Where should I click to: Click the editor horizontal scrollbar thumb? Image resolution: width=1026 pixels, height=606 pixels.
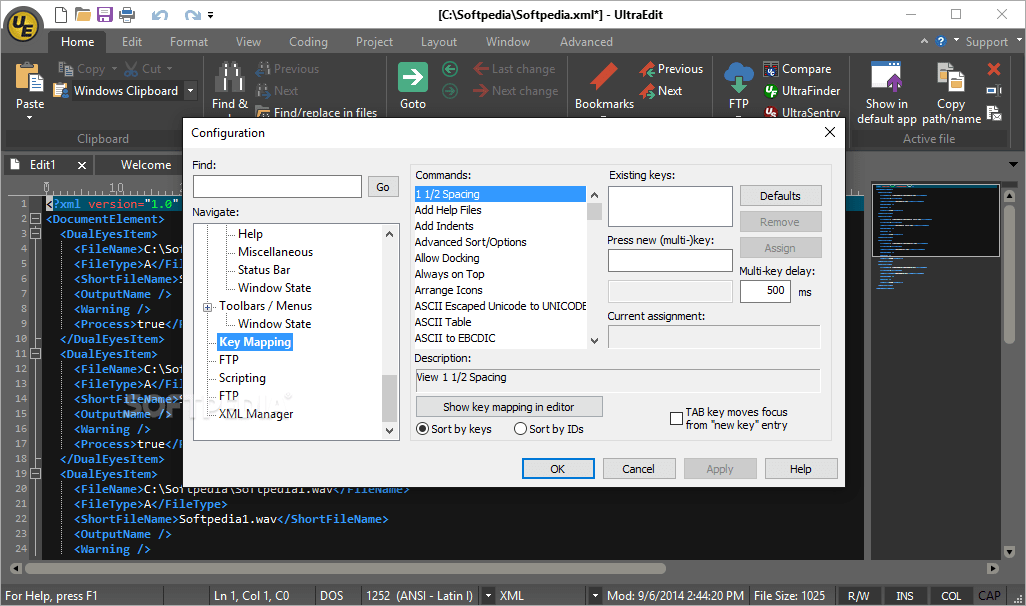click(x=345, y=568)
